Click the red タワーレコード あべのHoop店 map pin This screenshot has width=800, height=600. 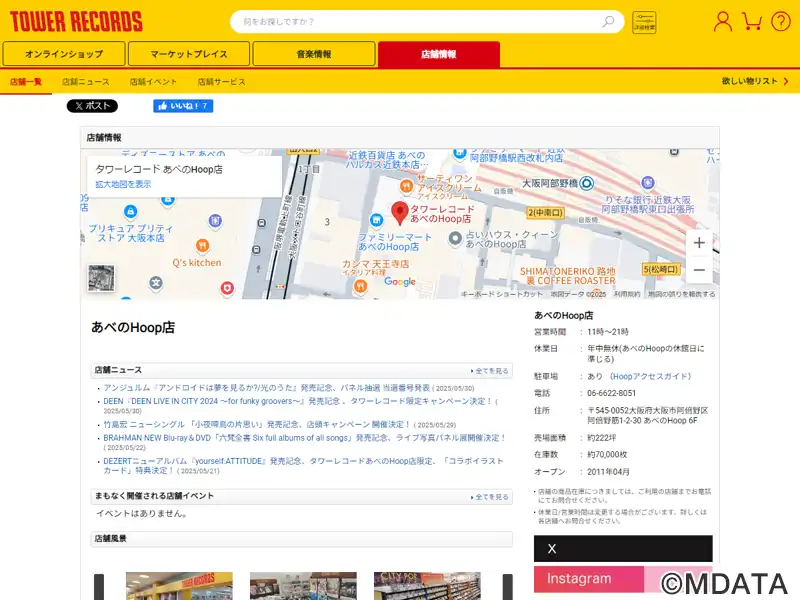(x=399, y=213)
